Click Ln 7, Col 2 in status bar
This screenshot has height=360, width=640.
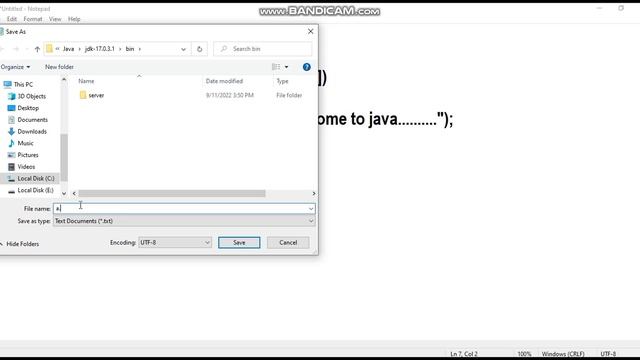pyautogui.click(x=464, y=354)
